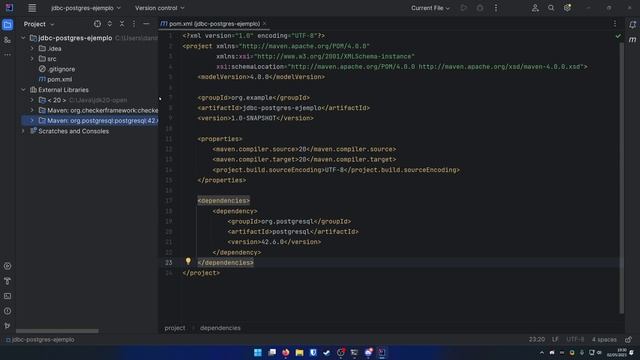
Task: Open editor tab options menu
Action: (615, 24)
